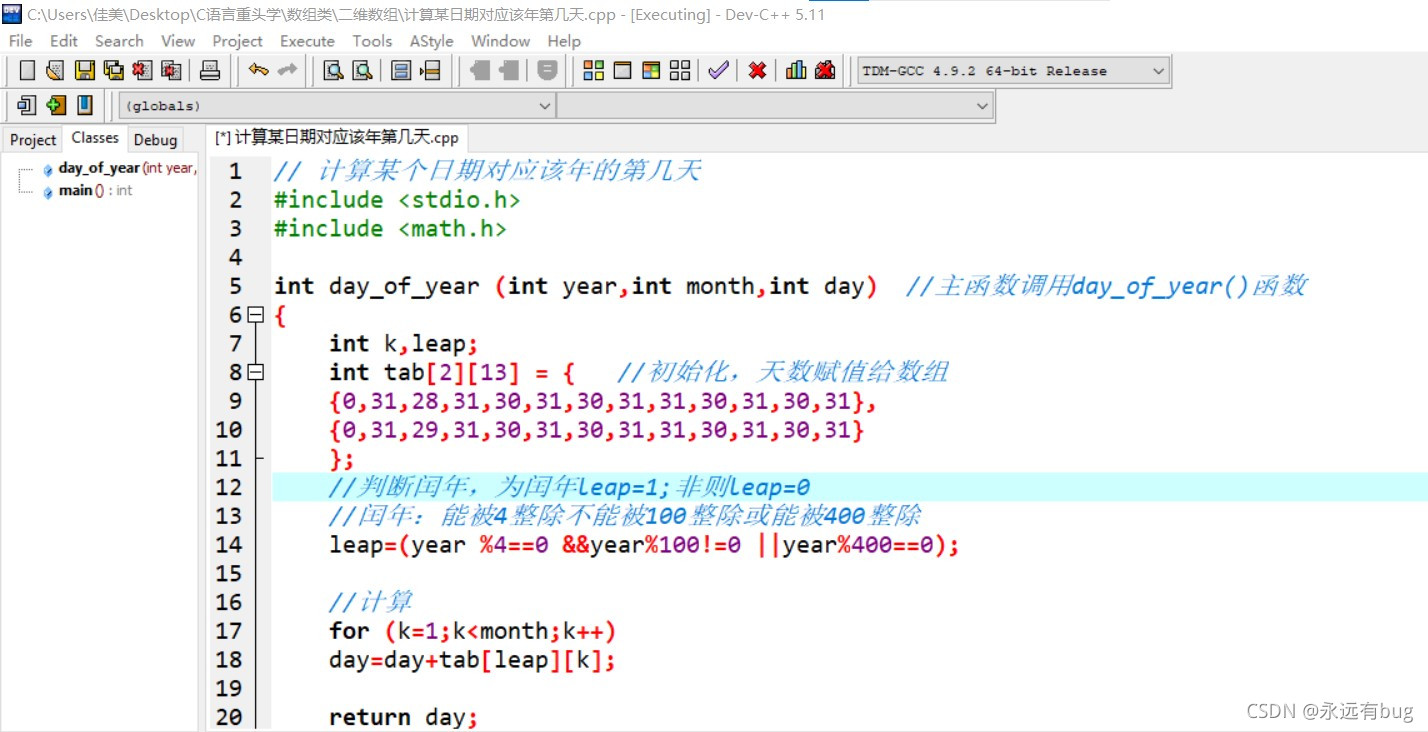Click line number 20 in the gutter
This screenshot has height=732, width=1428.
(229, 716)
